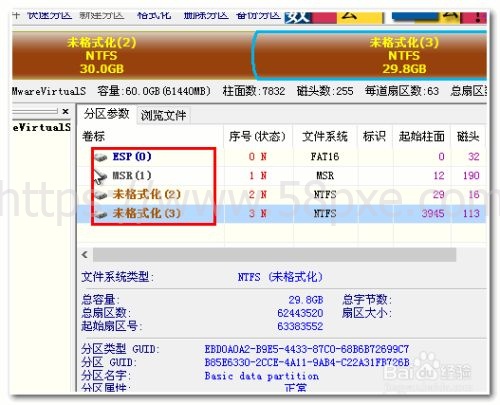
Task: Click the horizontal scrollbar's left arrow
Action: click(x=85, y=255)
